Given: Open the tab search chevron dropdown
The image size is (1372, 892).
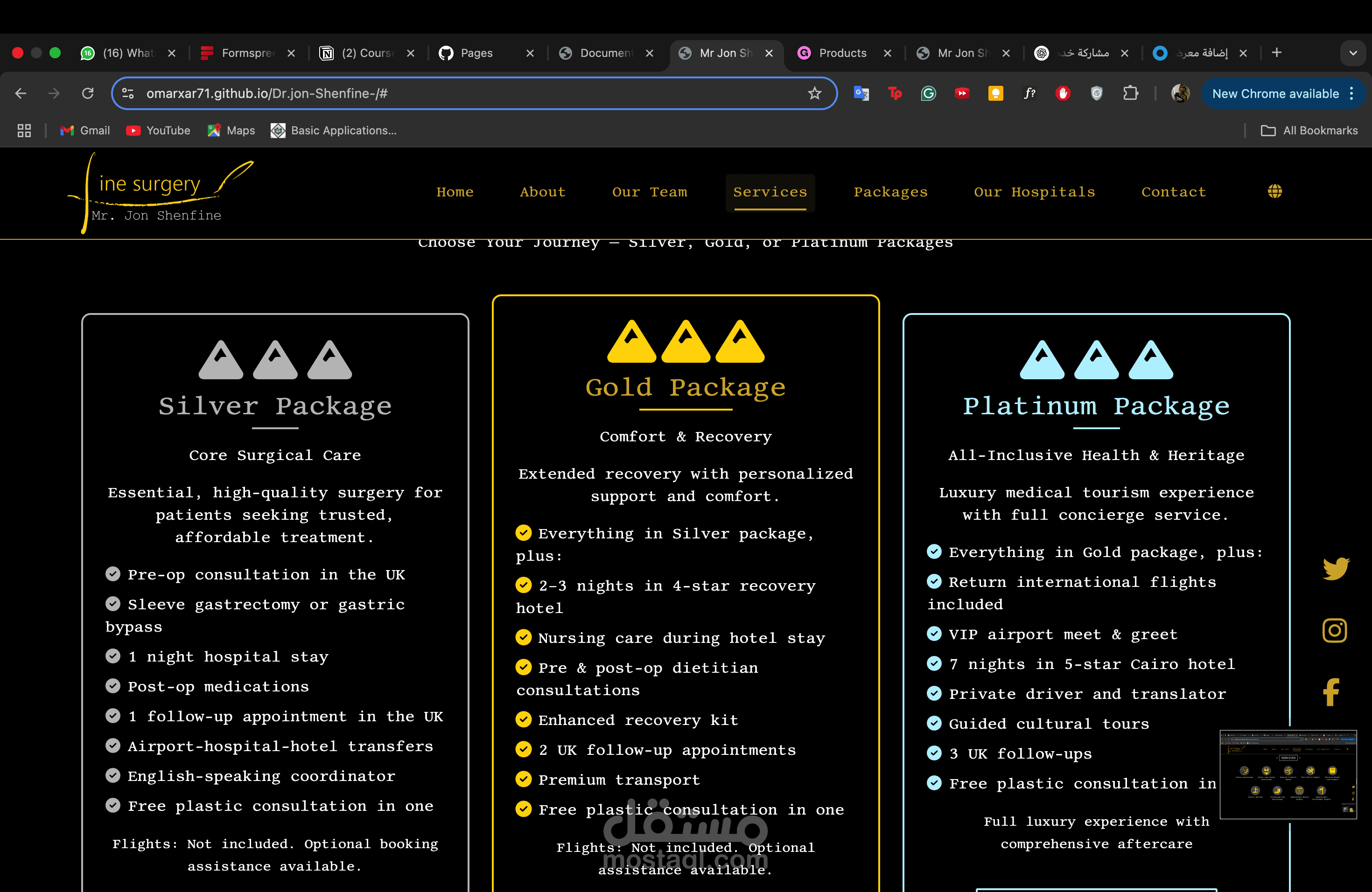Looking at the screenshot, I should 1353,53.
